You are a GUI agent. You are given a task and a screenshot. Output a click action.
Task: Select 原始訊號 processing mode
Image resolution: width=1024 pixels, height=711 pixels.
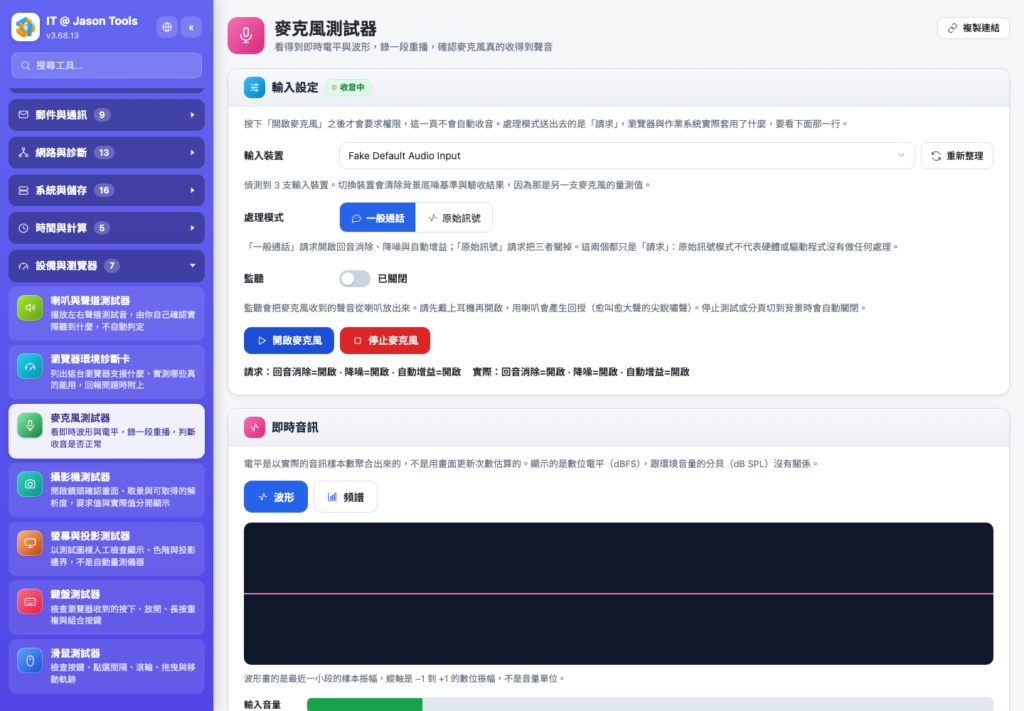click(454, 218)
